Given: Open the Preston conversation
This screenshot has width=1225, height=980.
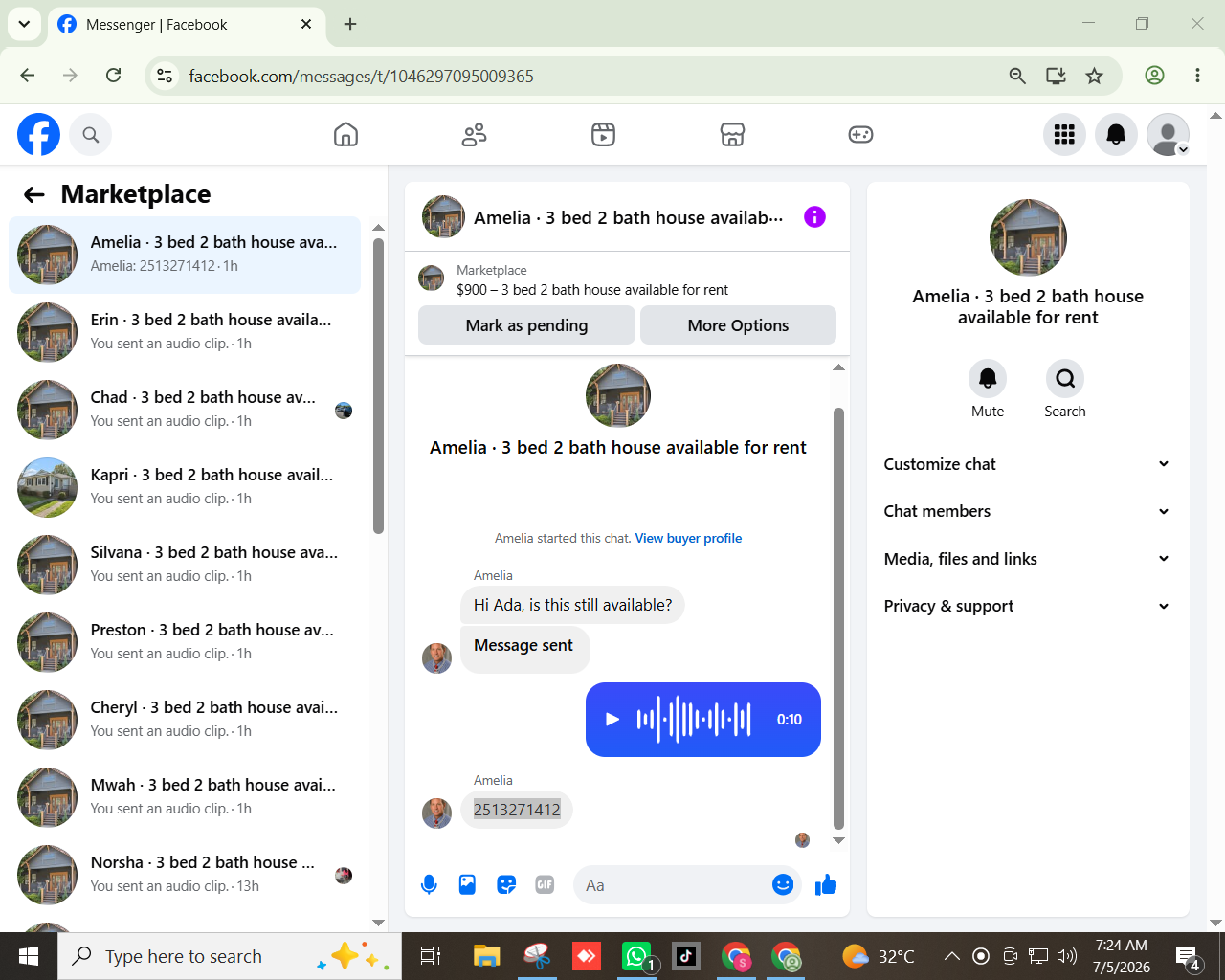Looking at the screenshot, I should pyautogui.click(x=185, y=642).
